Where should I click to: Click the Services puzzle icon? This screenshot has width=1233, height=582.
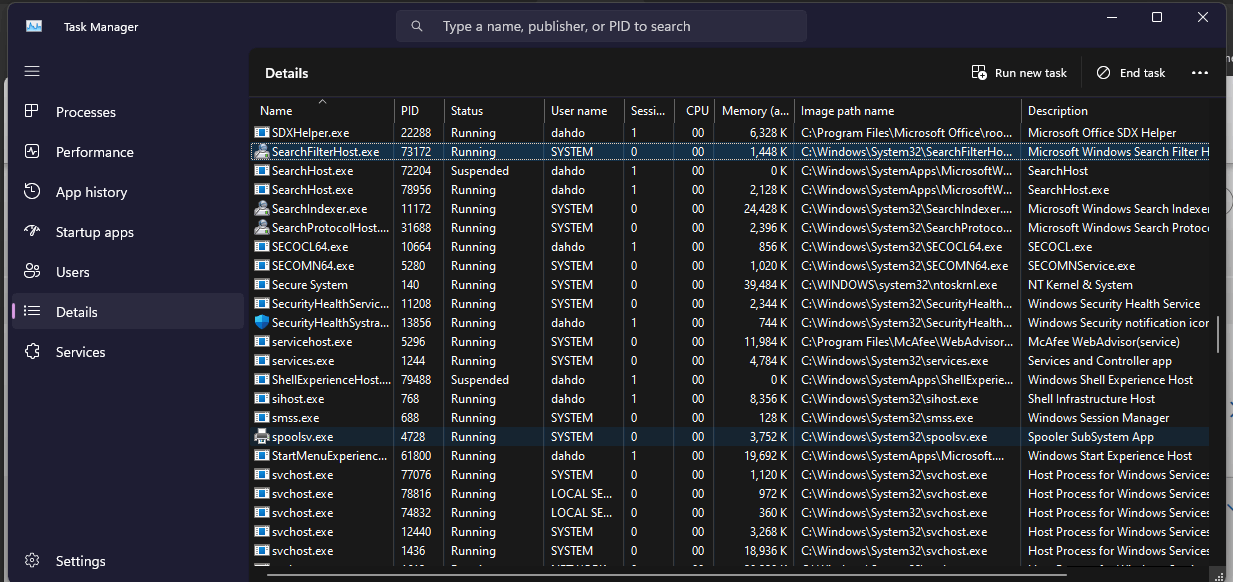[32, 352]
